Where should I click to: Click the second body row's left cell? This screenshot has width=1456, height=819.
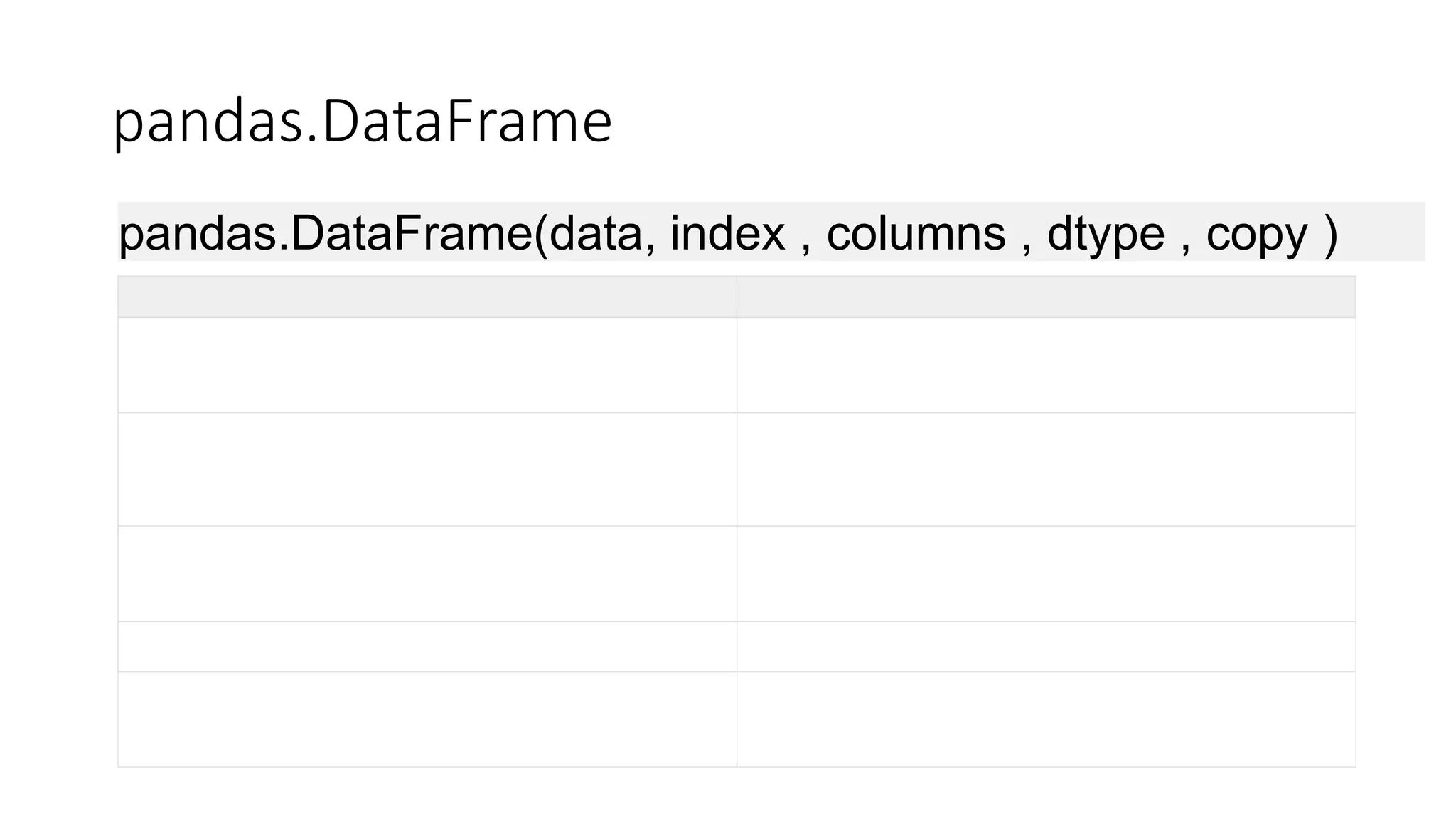pyautogui.click(x=427, y=469)
